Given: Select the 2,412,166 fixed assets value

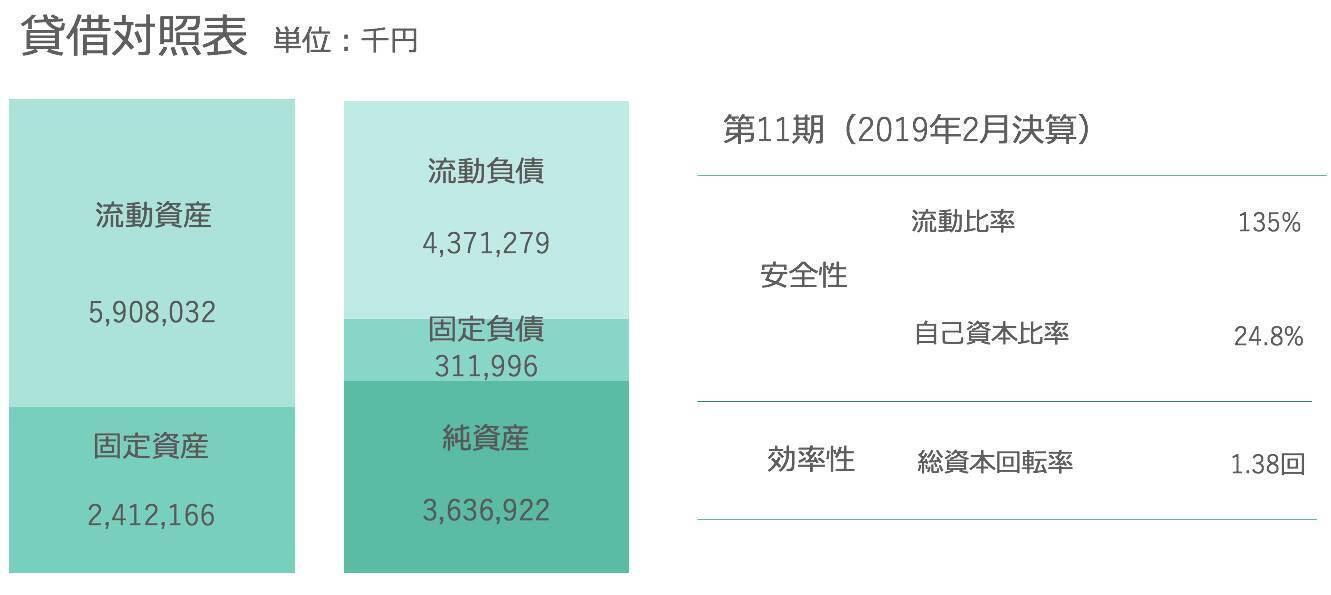Looking at the screenshot, I should pos(151,516).
